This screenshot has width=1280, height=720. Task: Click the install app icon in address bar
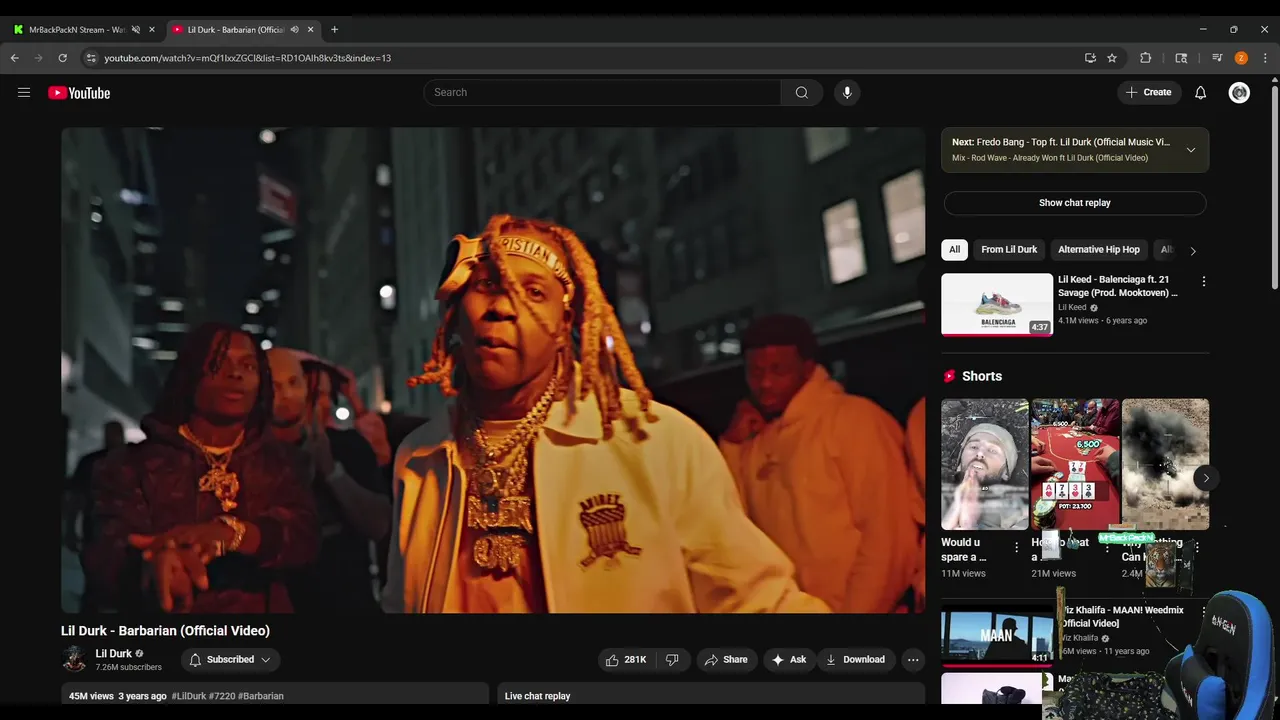[x=1090, y=58]
